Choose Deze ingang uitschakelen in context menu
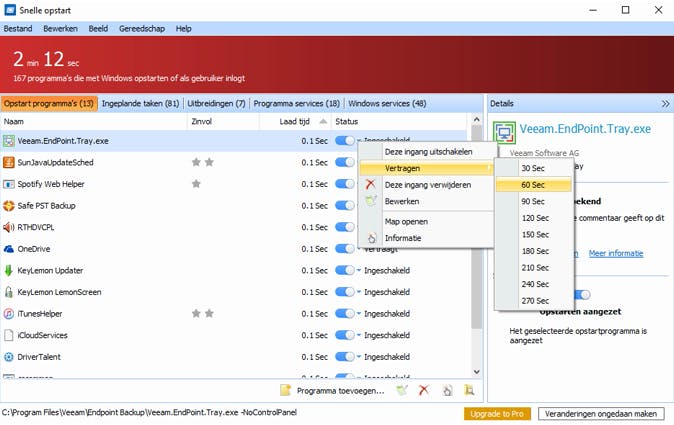 coord(428,152)
